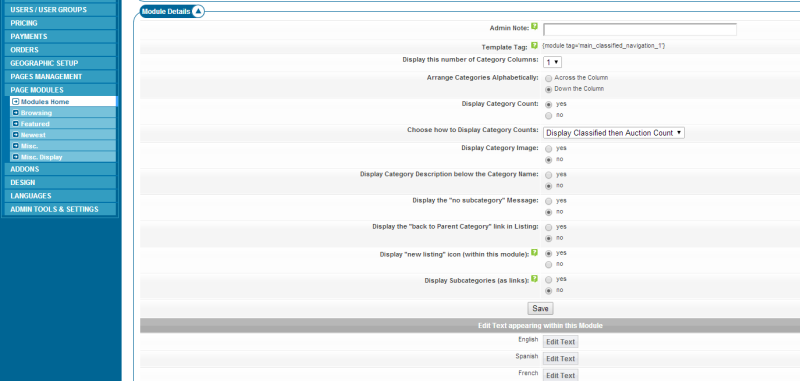Open the Misc. Display modules submenu

click(x=63, y=157)
